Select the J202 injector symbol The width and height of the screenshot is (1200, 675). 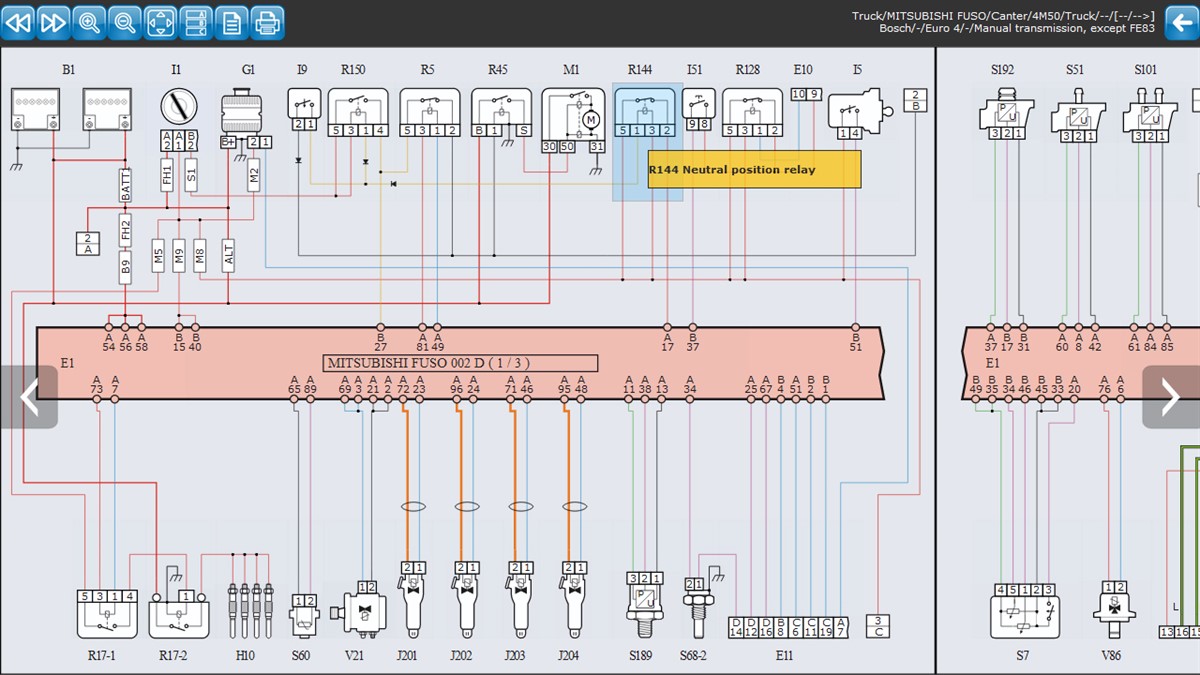pos(466,600)
